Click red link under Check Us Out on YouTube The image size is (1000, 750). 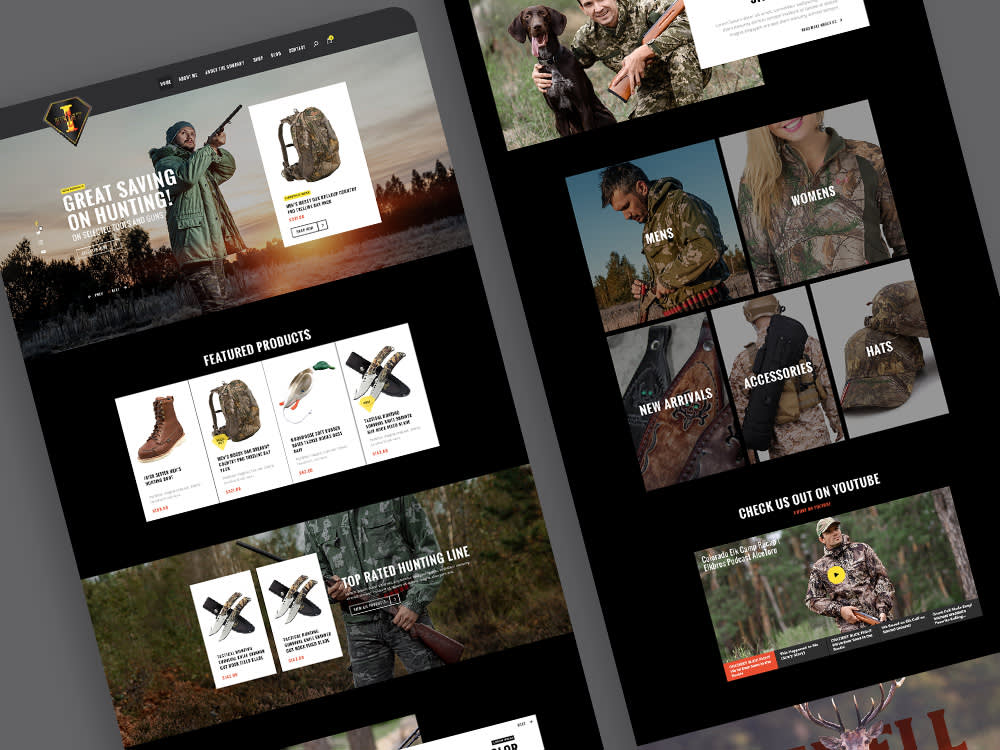click(x=812, y=508)
